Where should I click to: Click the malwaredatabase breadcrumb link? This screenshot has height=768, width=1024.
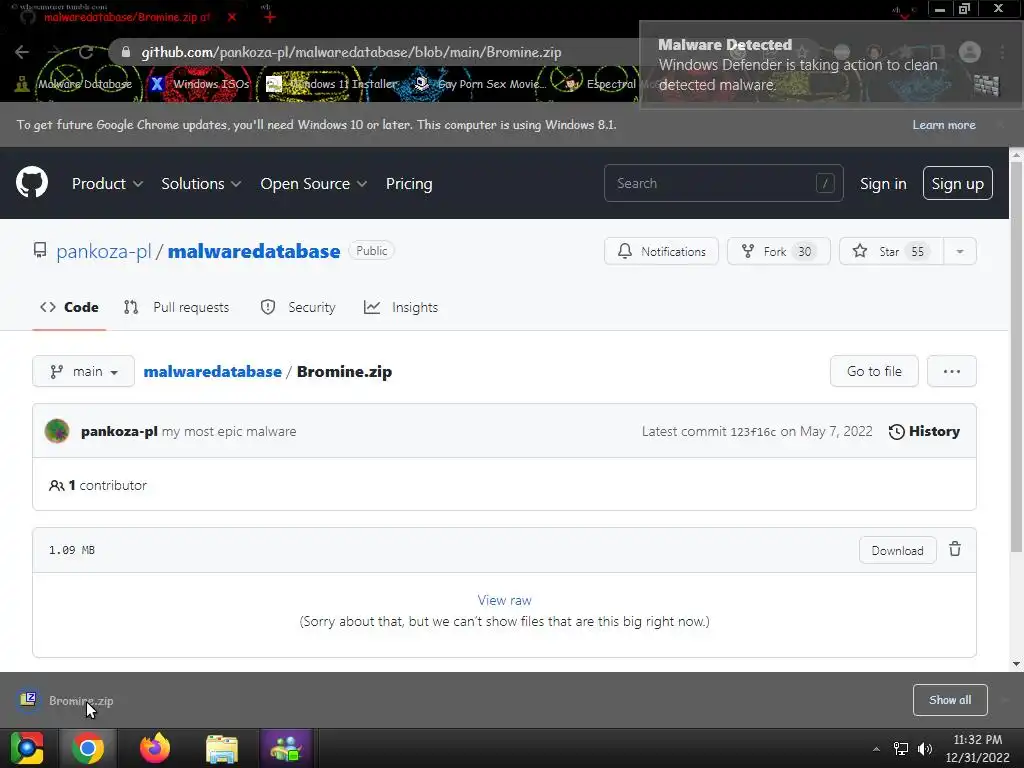click(212, 371)
